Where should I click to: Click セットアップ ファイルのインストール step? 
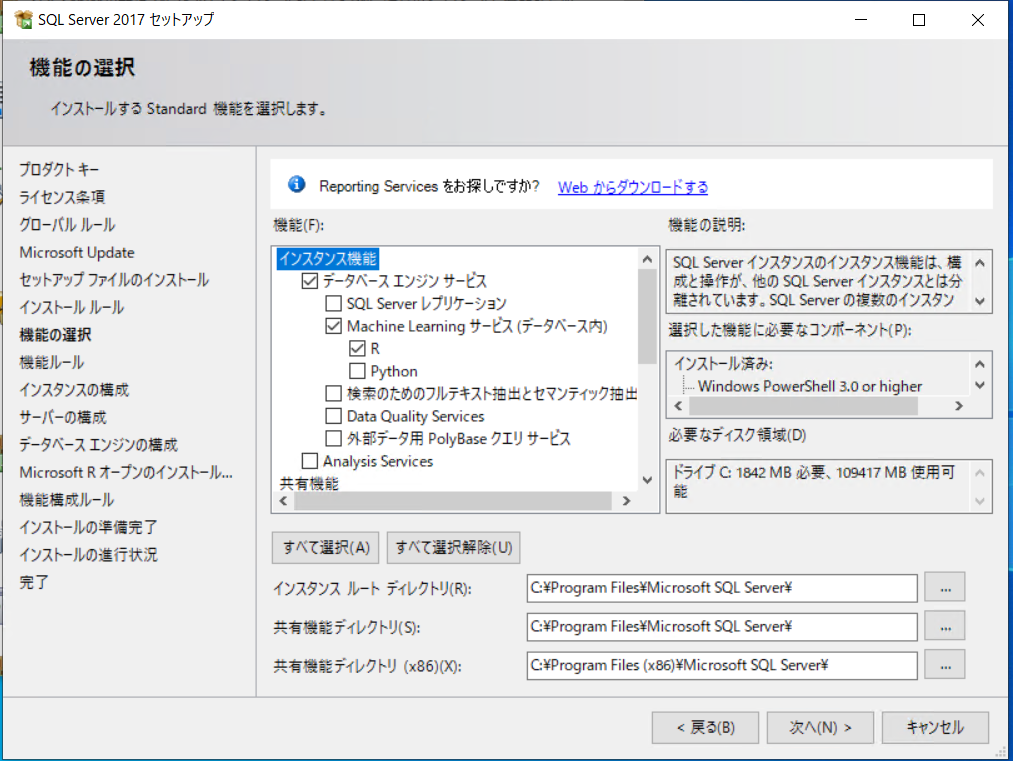[114, 280]
